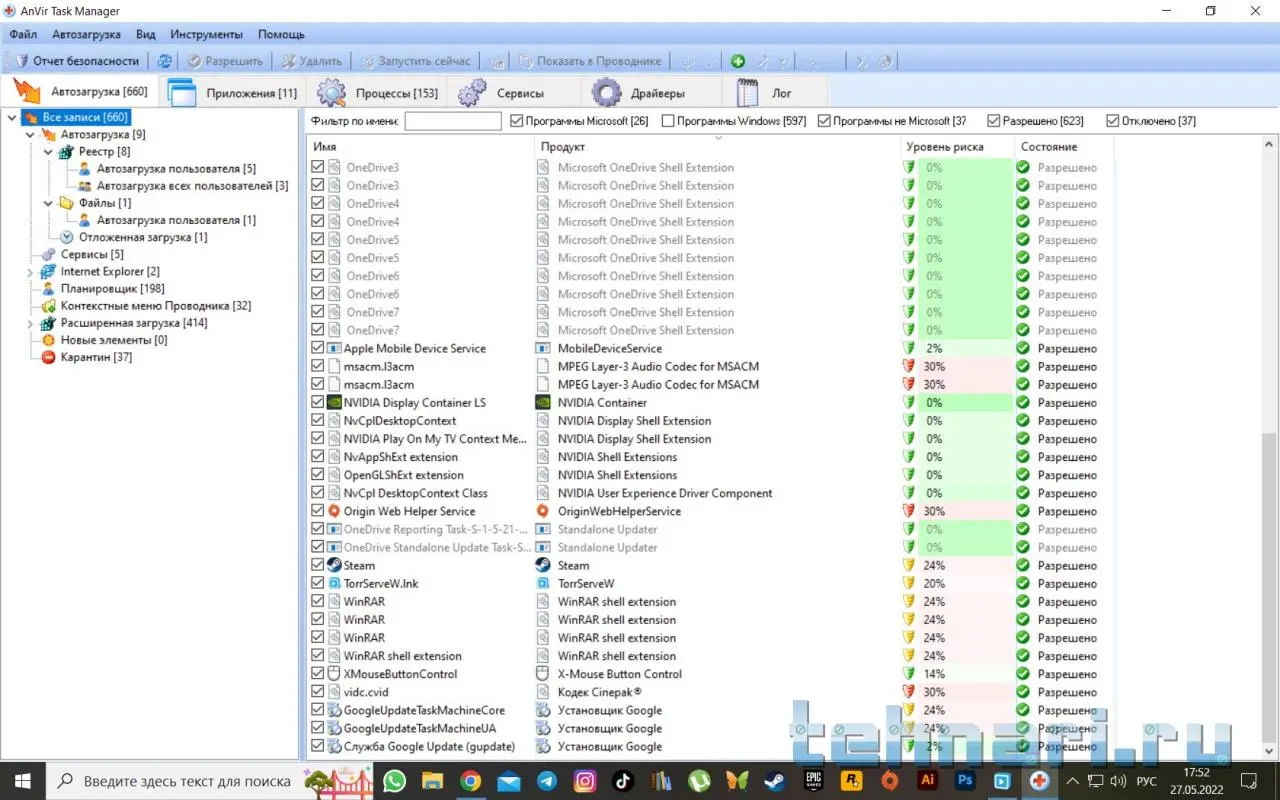Click the green add entry icon in toolbar
Viewport: 1280px width, 800px height.
click(x=738, y=61)
